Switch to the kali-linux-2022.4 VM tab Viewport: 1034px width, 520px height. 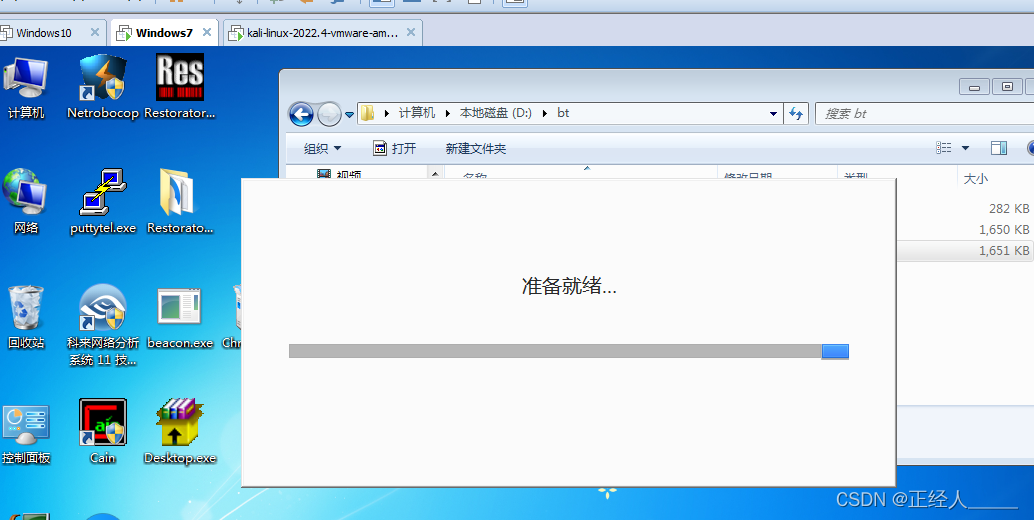pyautogui.click(x=322, y=33)
